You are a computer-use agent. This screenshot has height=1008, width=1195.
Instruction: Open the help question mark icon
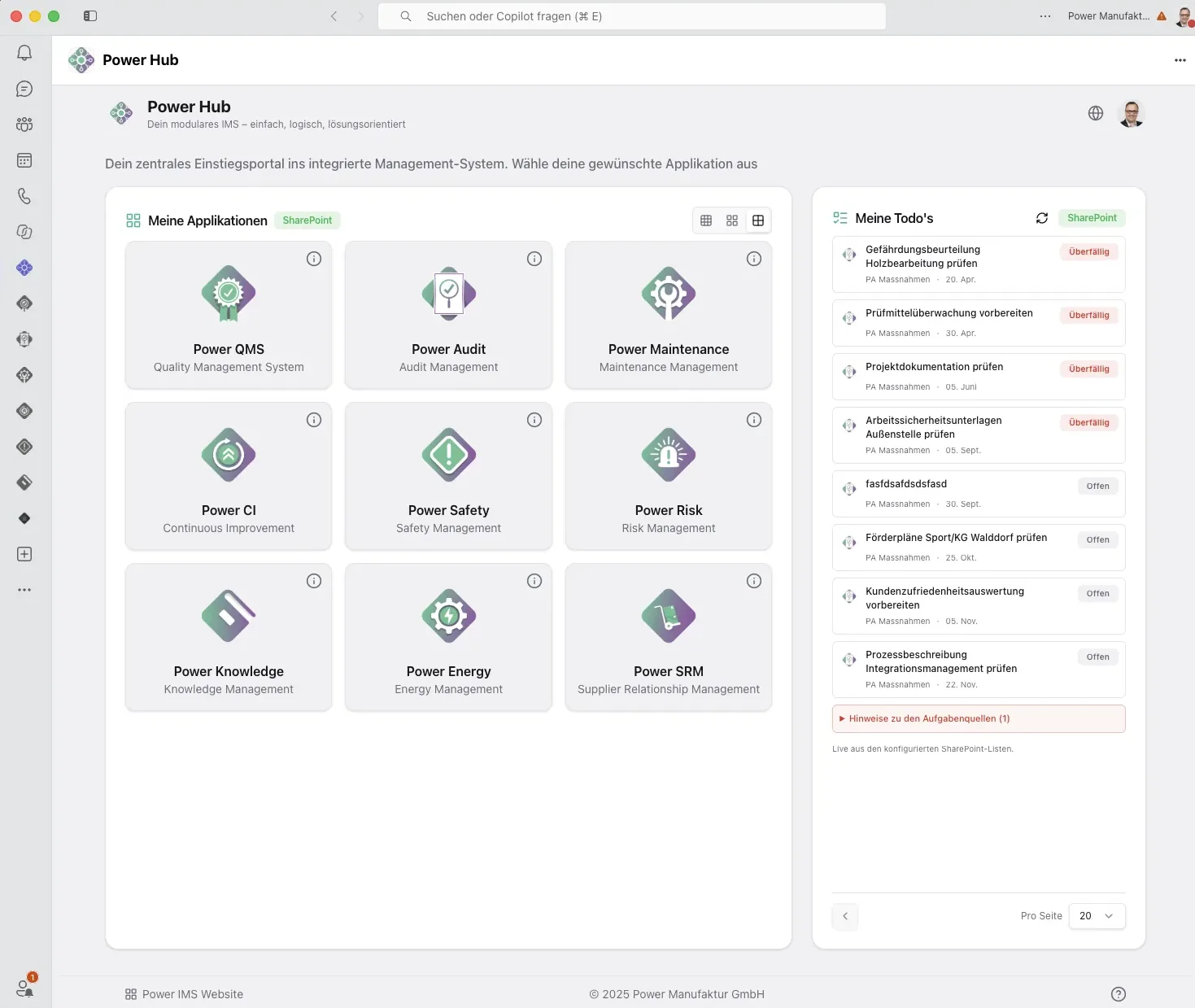[1119, 994]
